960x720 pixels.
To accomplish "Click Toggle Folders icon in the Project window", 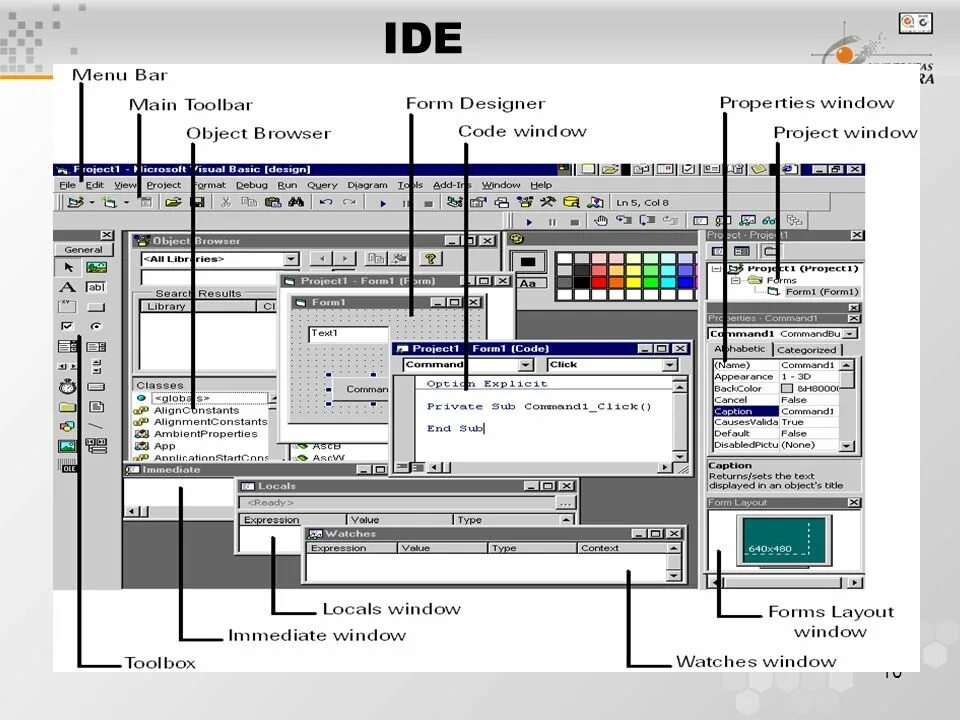I will click(x=770, y=251).
